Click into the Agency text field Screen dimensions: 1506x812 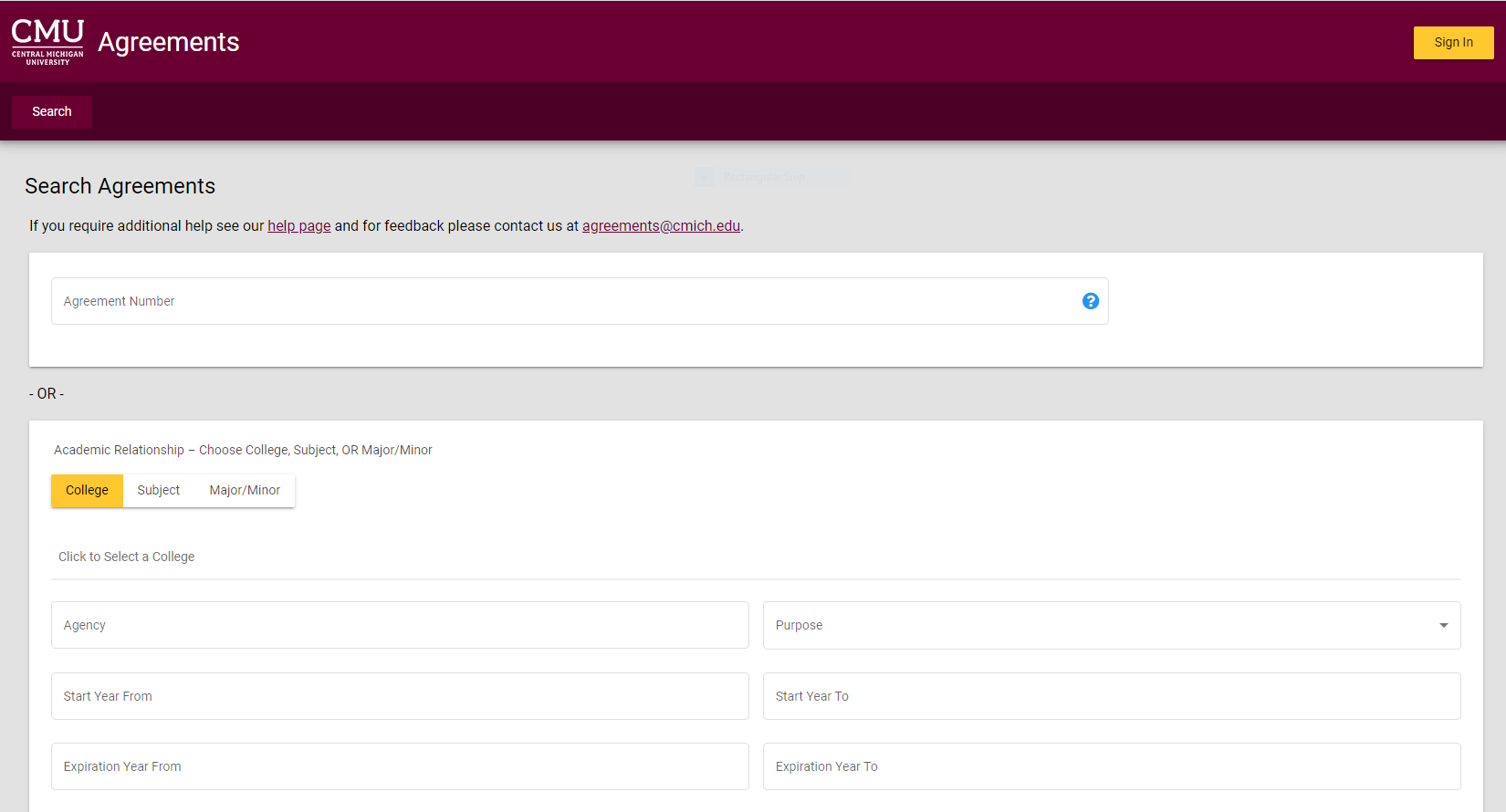(x=400, y=626)
